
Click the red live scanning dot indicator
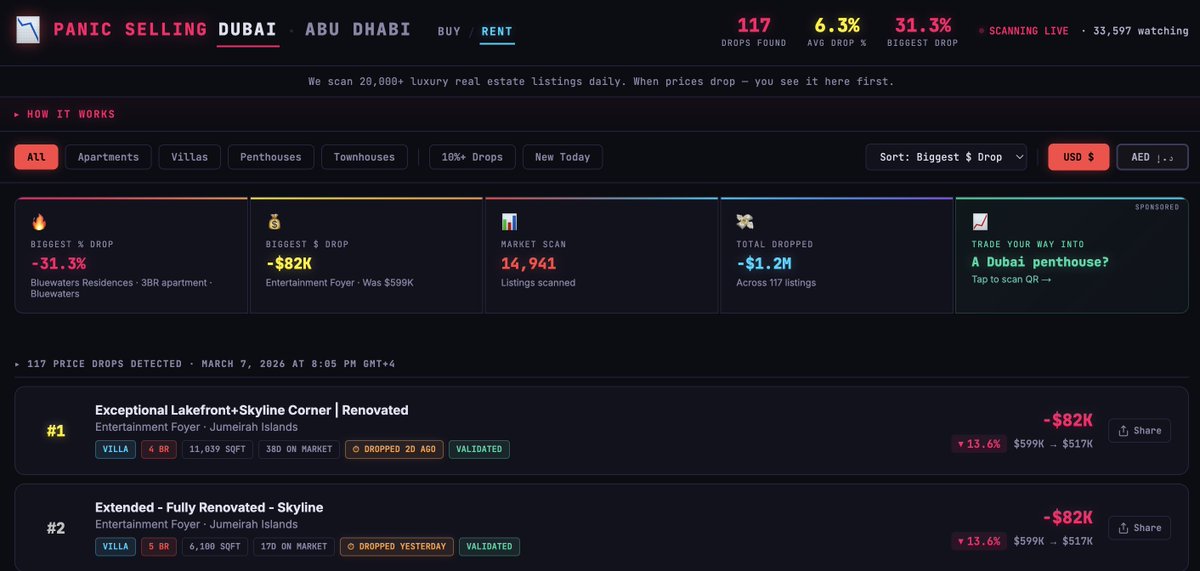(981, 31)
